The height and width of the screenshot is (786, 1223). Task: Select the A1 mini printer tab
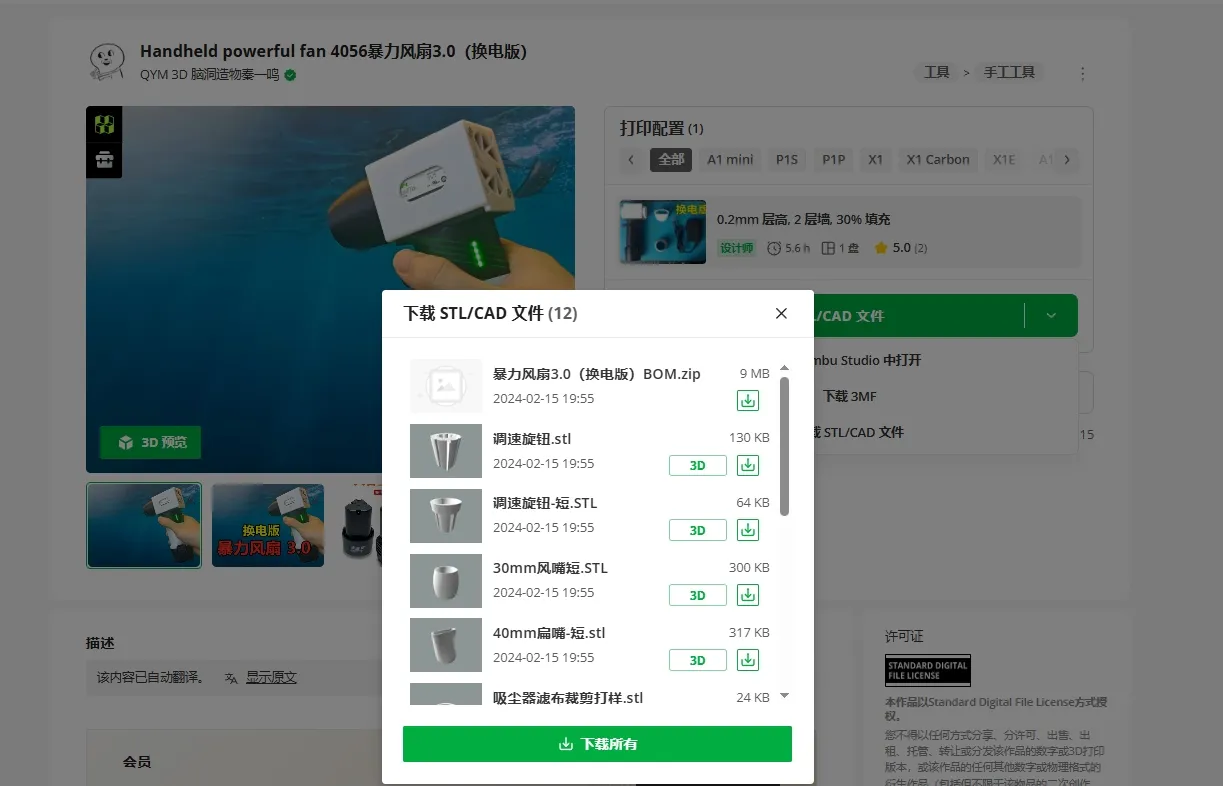(730, 159)
